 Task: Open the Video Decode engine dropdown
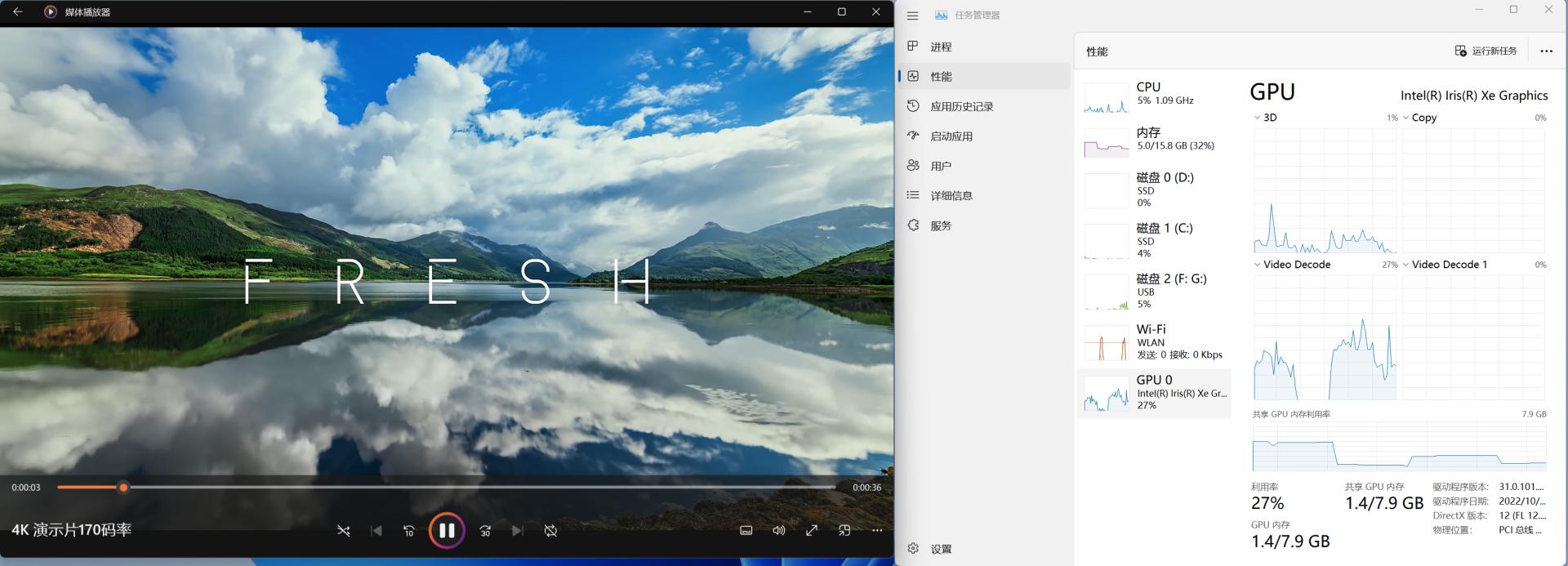(x=1258, y=265)
